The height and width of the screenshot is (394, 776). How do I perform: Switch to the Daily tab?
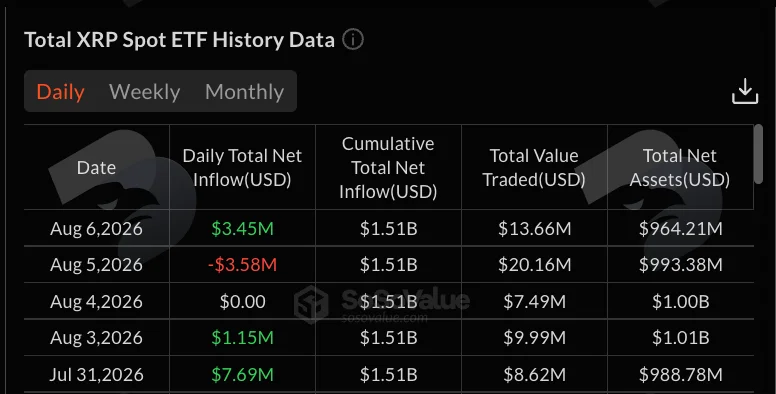click(x=60, y=92)
